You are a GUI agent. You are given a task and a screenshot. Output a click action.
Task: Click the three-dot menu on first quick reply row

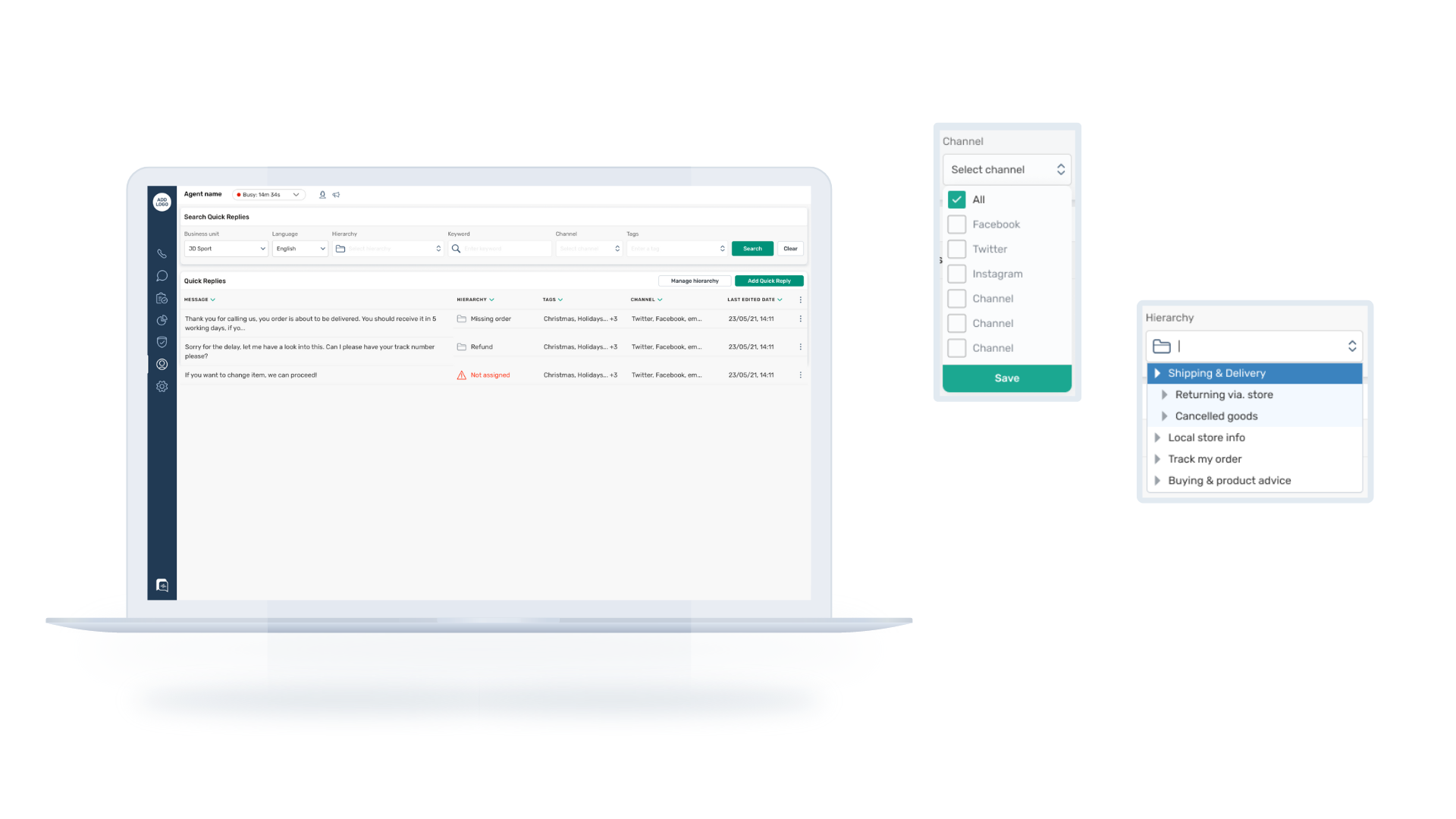click(800, 319)
